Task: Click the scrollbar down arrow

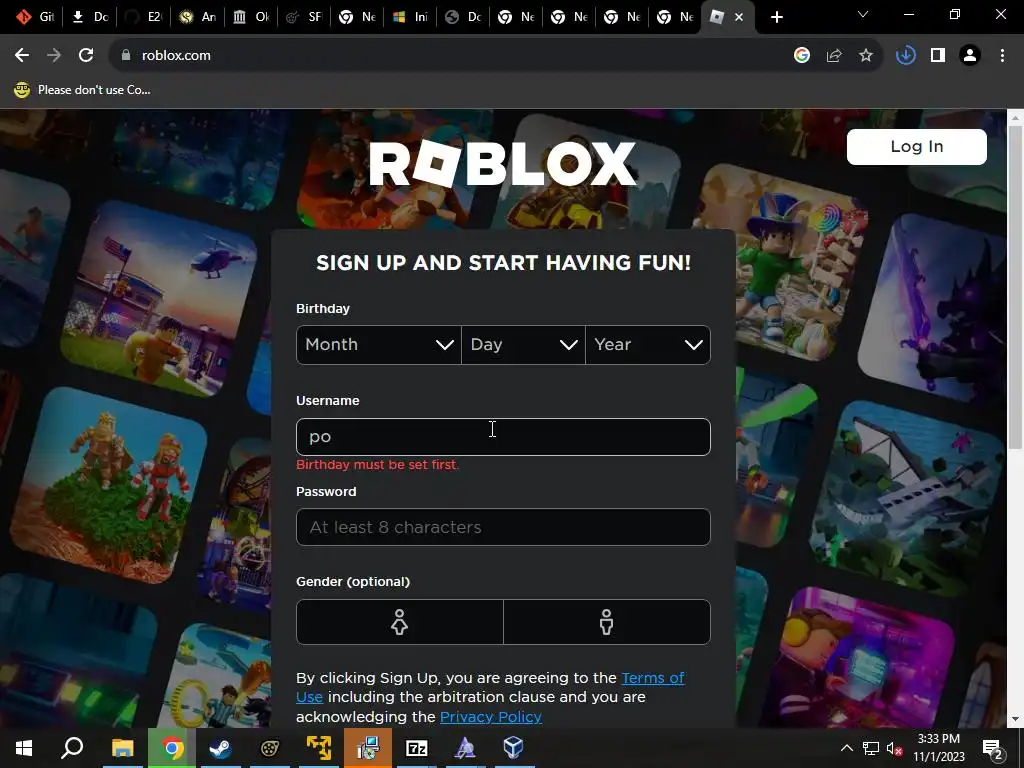Action: pos(1015,720)
